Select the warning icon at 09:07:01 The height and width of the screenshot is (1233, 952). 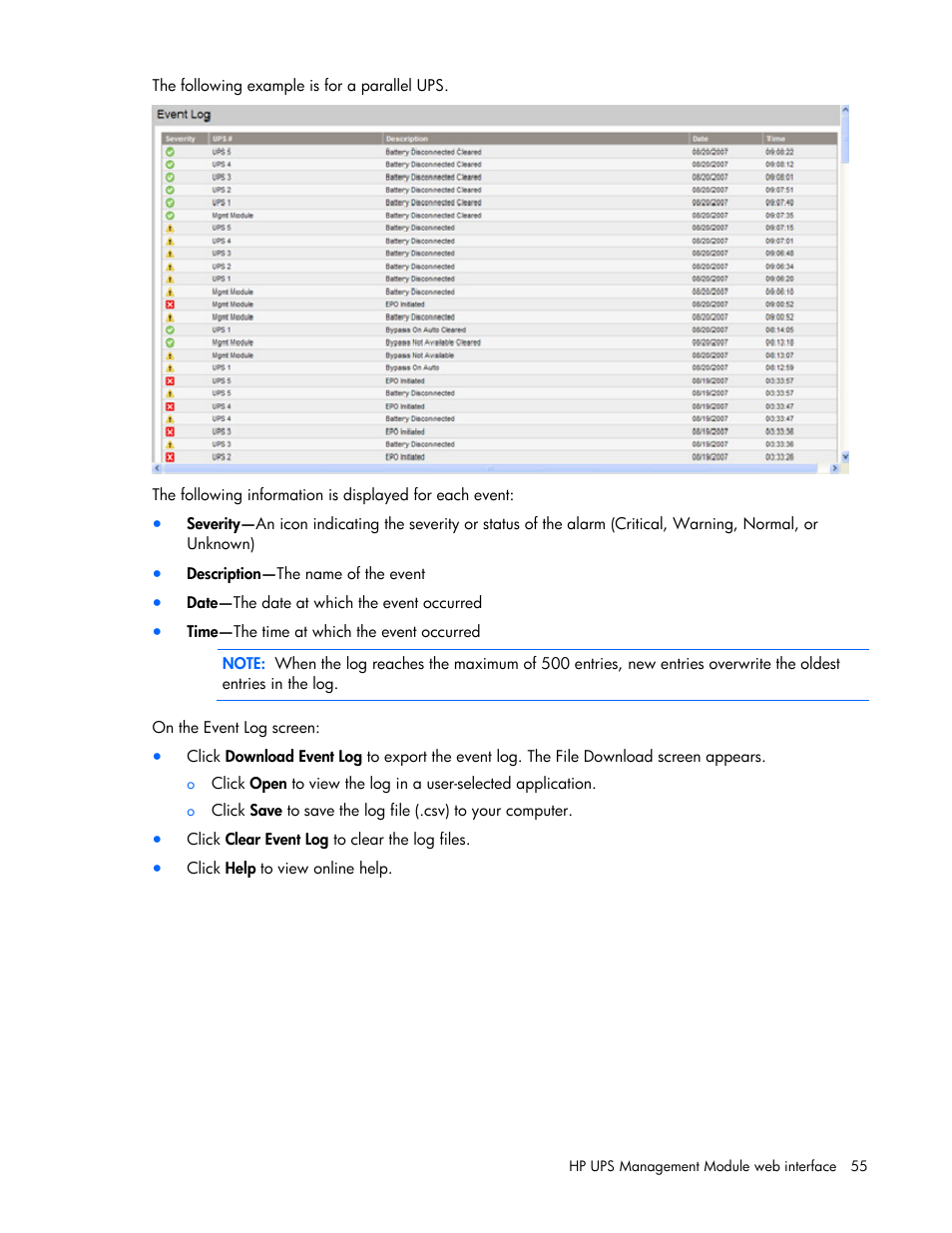[170, 241]
